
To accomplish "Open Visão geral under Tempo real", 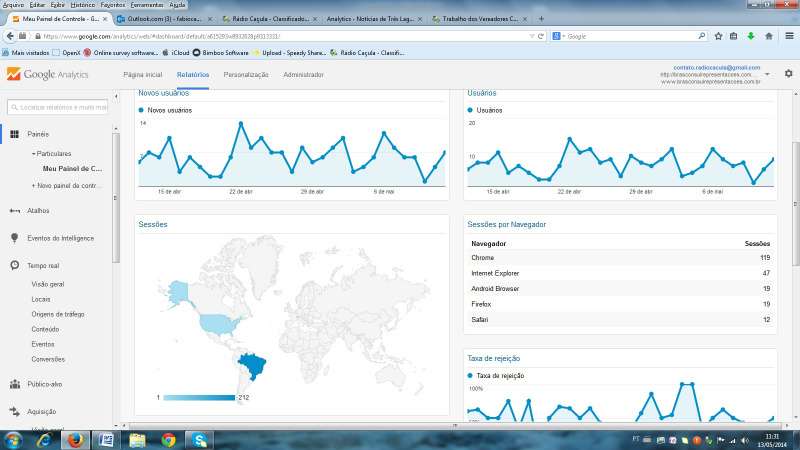I will [48, 284].
